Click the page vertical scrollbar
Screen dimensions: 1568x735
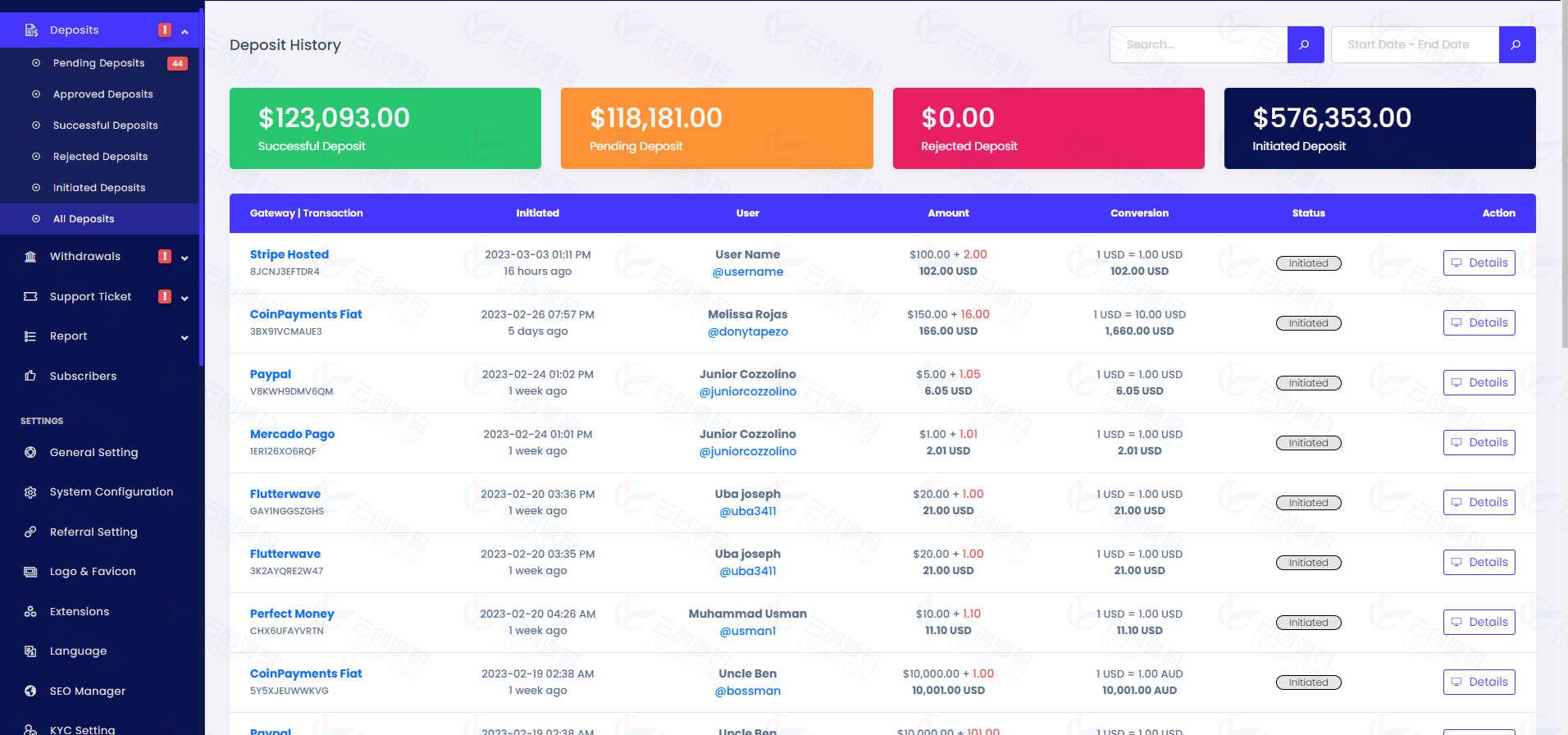(x=1564, y=174)
